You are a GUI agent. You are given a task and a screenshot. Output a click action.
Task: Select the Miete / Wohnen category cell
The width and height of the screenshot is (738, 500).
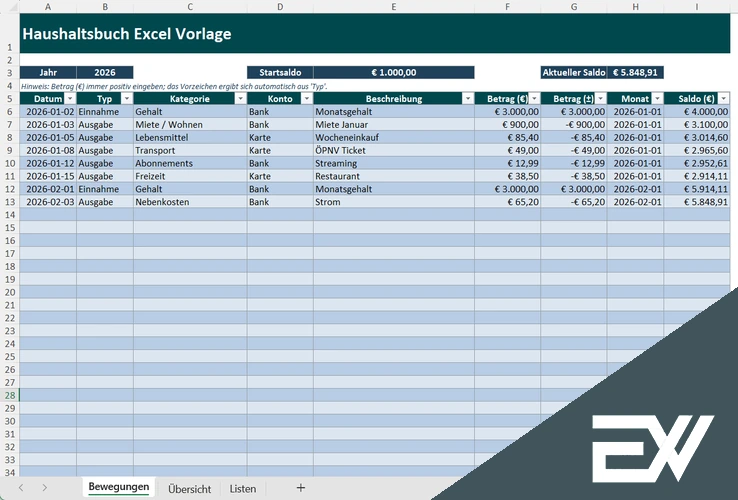click(x=190, y=125)
